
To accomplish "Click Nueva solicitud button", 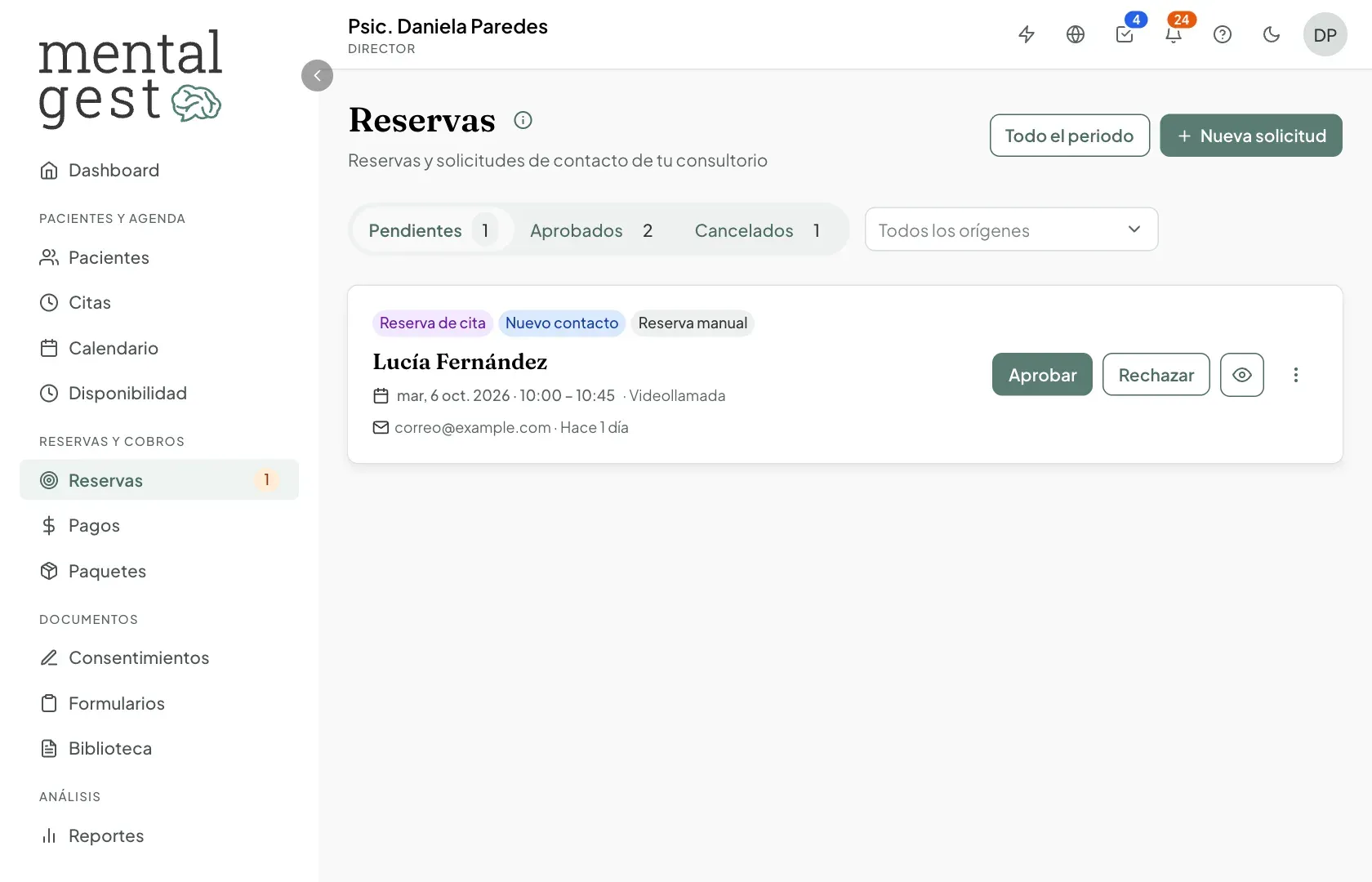I will pos(1251,136).
